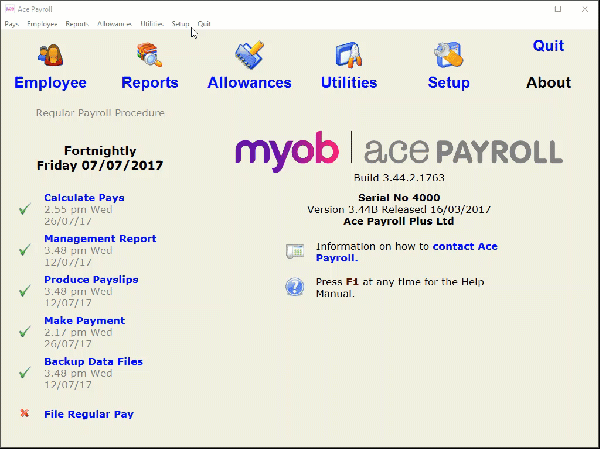
Task: Open the Make Payment step
Action: (x=85, y=320)
